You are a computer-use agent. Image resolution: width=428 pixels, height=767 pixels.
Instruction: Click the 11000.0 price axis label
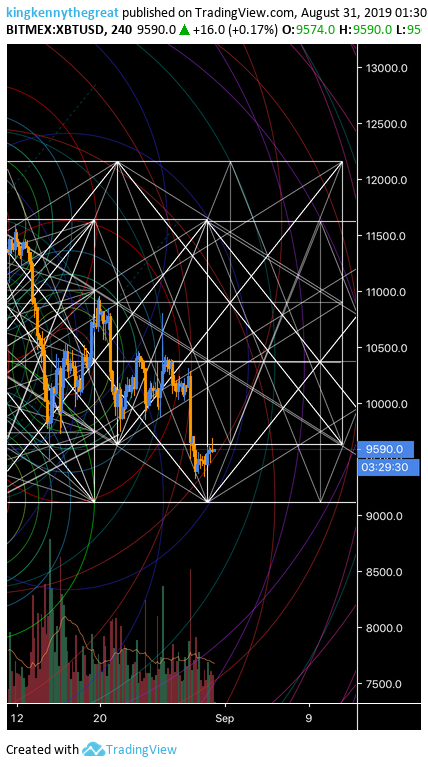386,292
